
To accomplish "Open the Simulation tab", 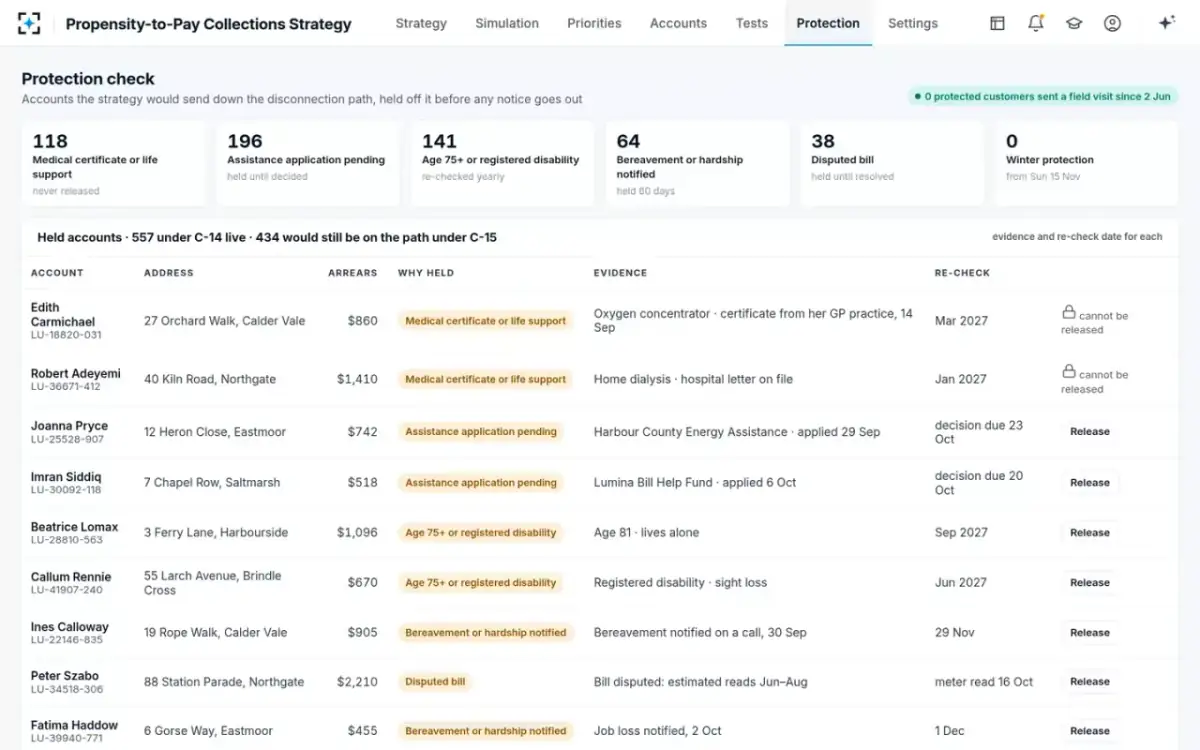I will click(x=507, y=23).
